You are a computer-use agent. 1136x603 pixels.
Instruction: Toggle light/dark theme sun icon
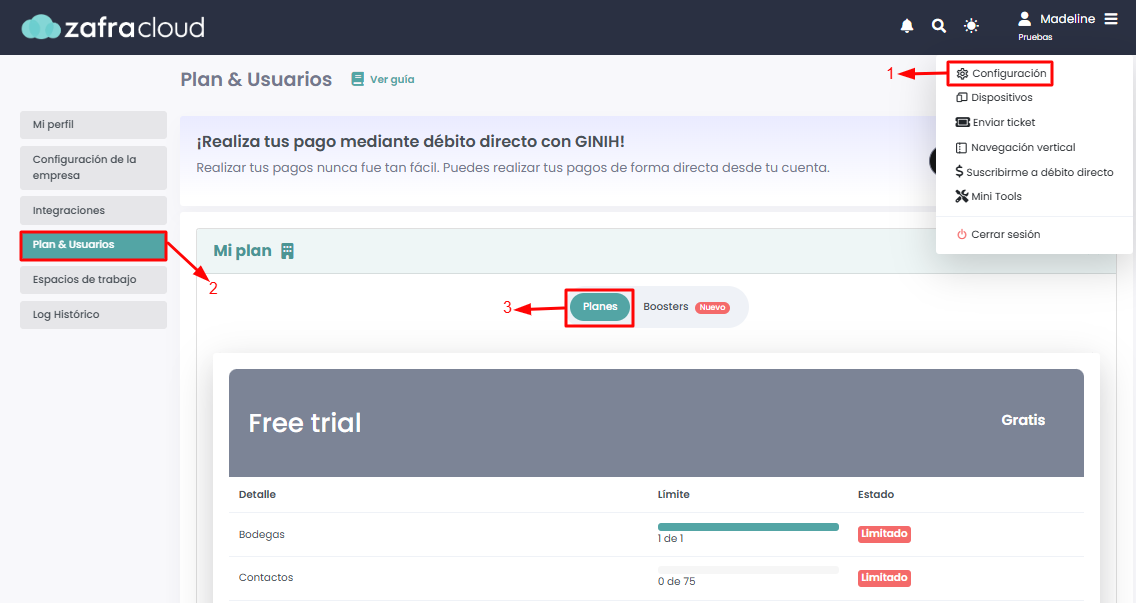pyautogui.click(x=972, y=26)
